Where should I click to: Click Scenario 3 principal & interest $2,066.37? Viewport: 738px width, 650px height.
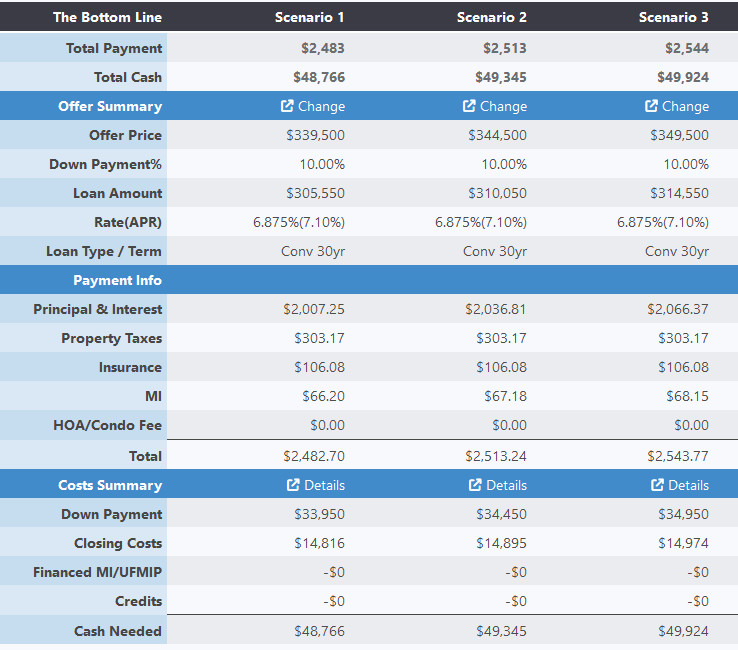(677, 309)
